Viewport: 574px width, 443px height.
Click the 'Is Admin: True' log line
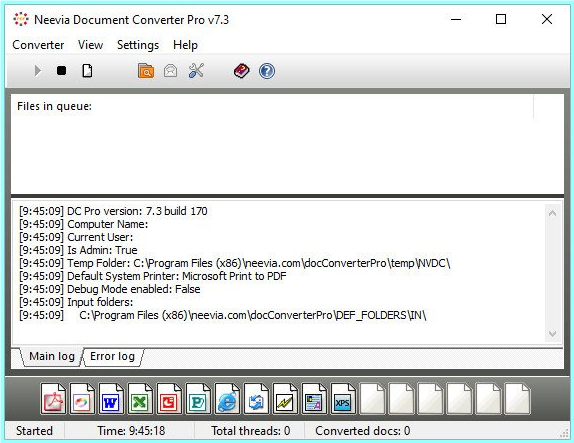pos(78,250)
